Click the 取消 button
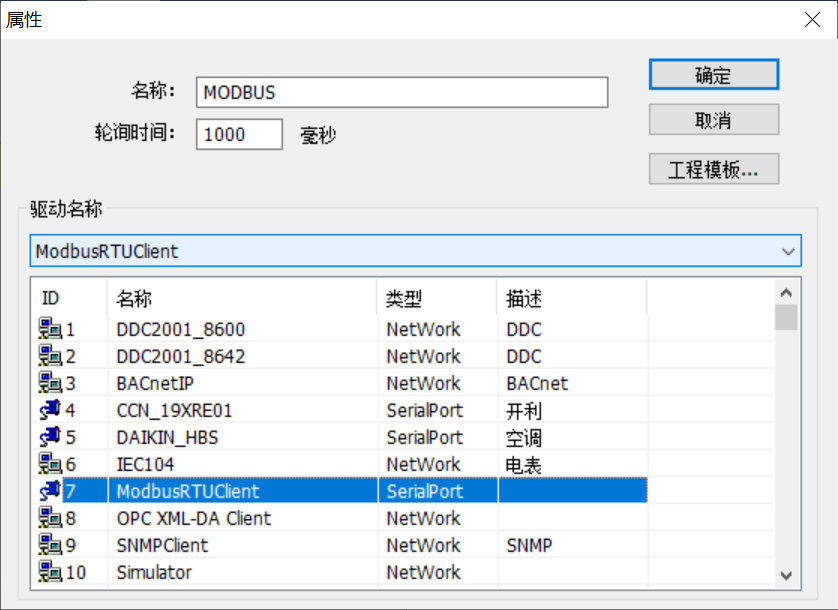 [713, 120]
